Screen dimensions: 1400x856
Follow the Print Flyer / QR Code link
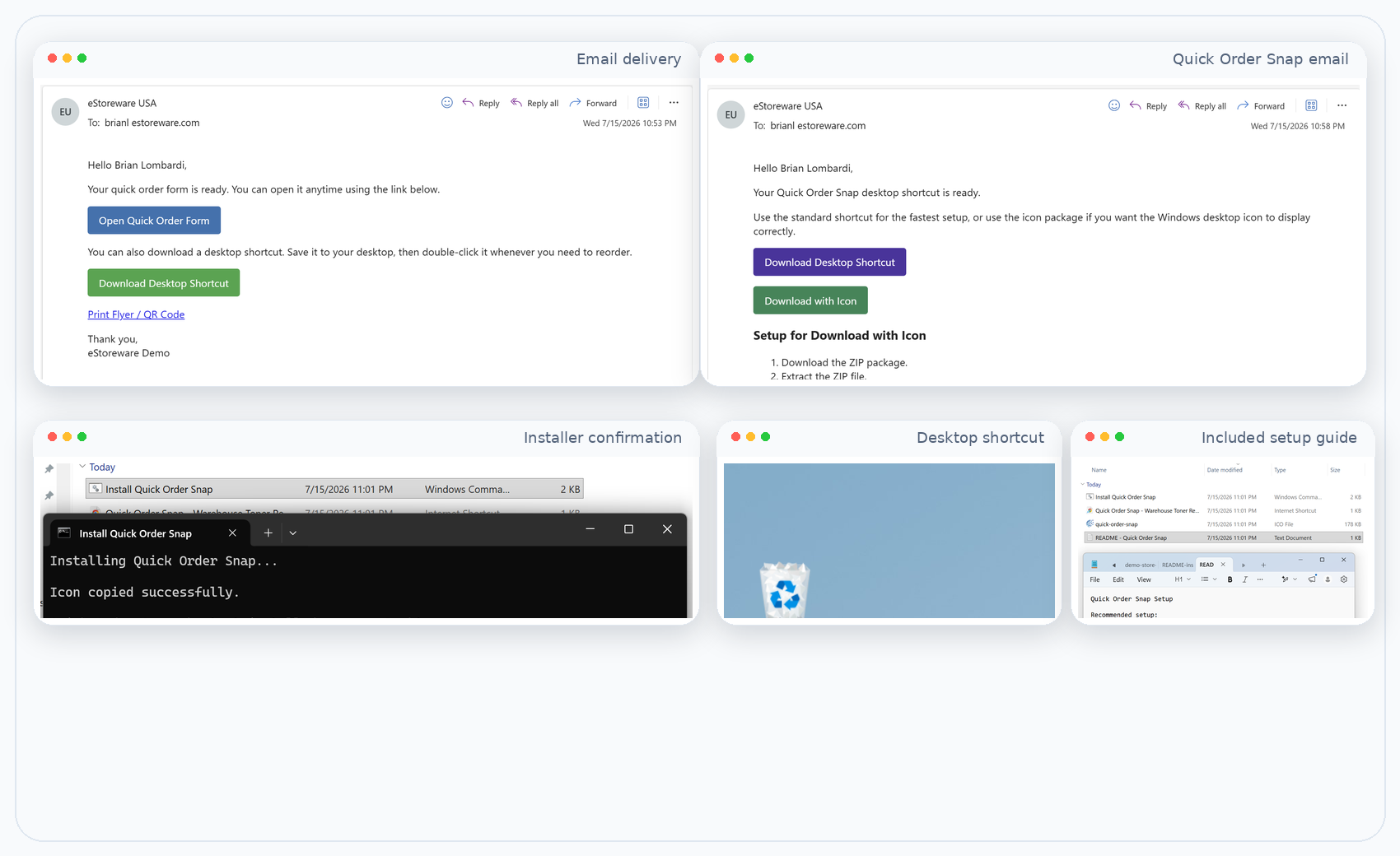(136, 314)
